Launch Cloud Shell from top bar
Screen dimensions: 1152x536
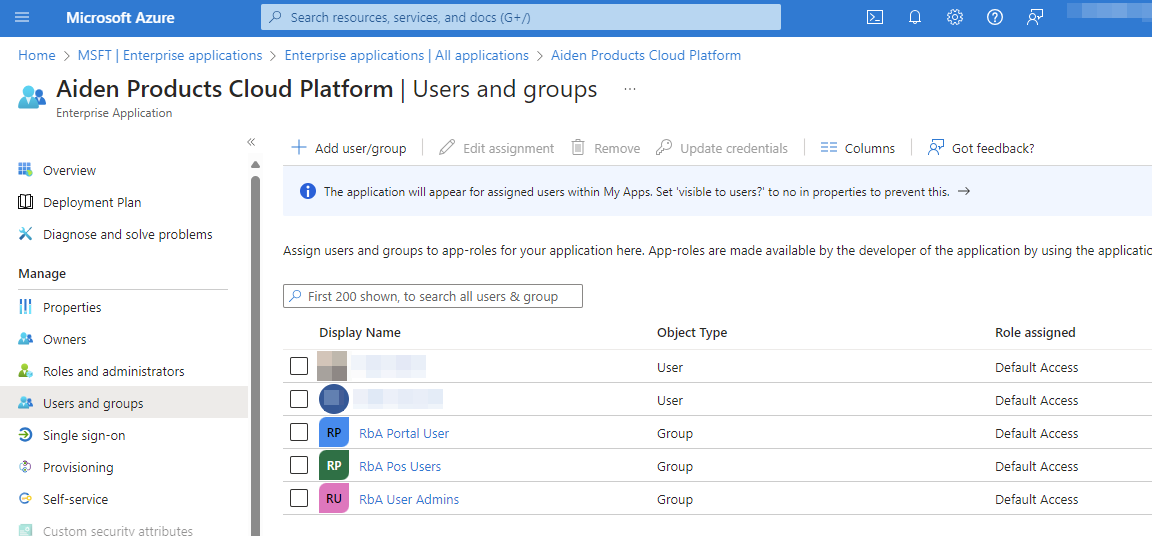[874, 17]
